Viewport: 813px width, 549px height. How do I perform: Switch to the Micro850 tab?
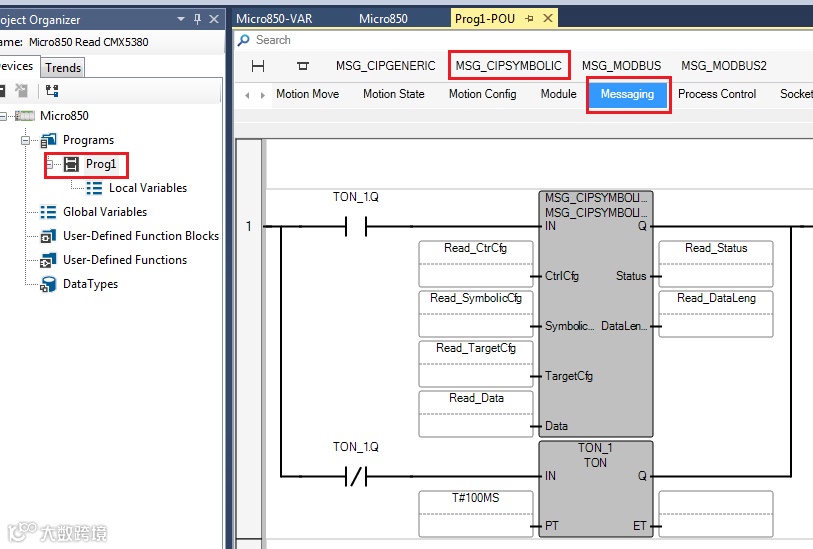tap(383, 19)
